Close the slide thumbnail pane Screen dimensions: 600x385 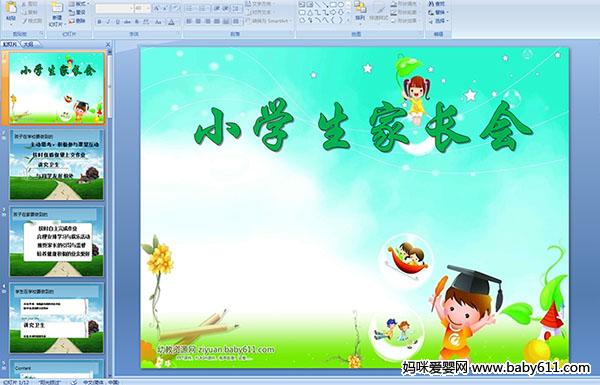[108, 44]
